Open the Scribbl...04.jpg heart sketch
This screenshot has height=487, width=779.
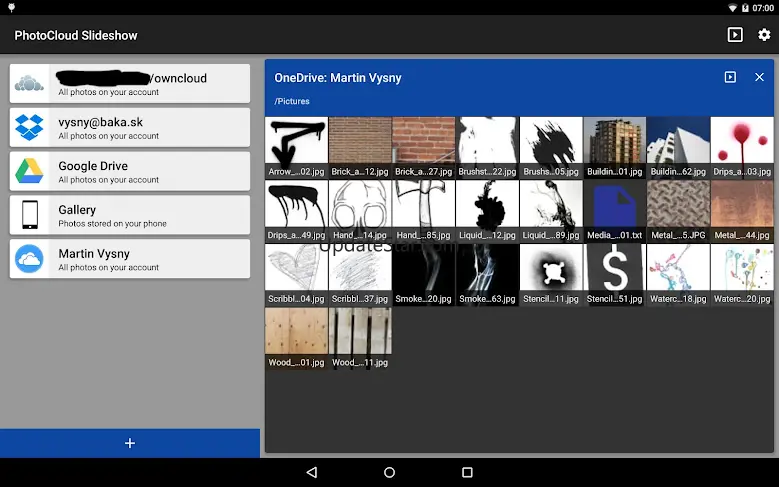click(296, 274)
